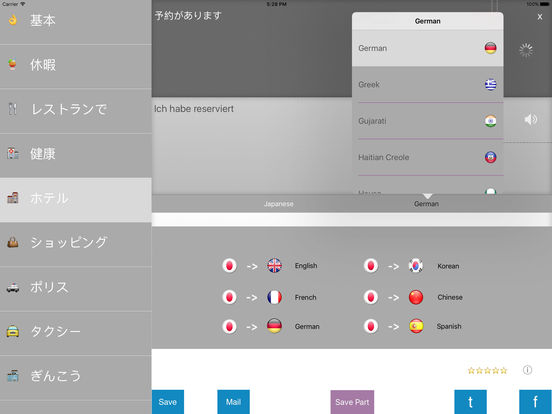Share via the Tumblr t button

pos(470,402)
